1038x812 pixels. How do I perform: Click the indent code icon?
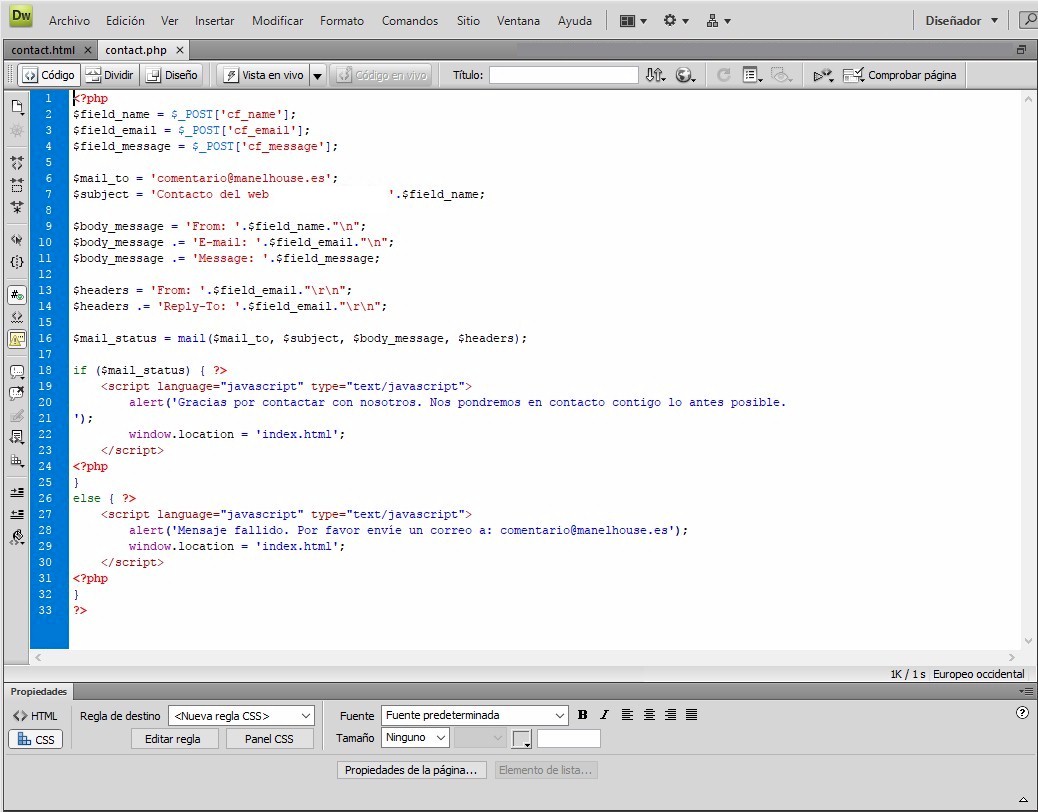click(x=17, y=492)
